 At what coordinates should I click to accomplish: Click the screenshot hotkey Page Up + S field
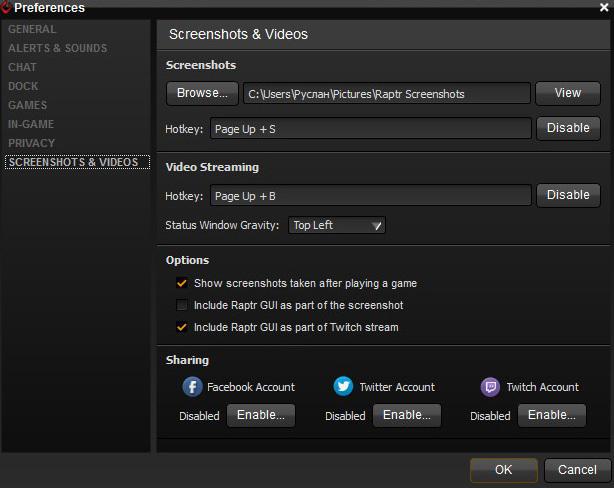point(370,129)
